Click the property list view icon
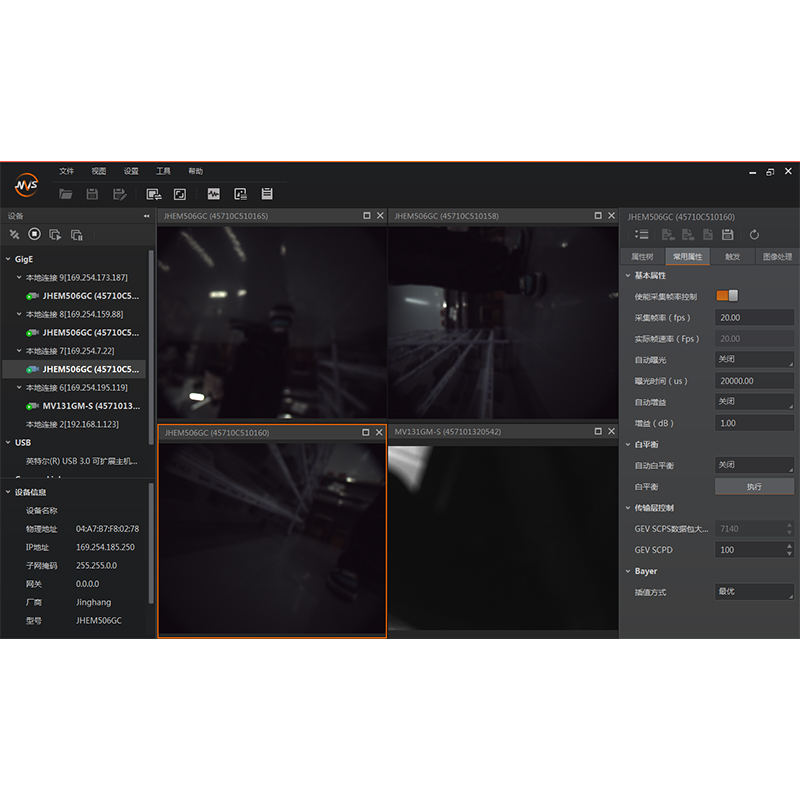This screenshot has height=800, width=800. (x=642, y=234)
